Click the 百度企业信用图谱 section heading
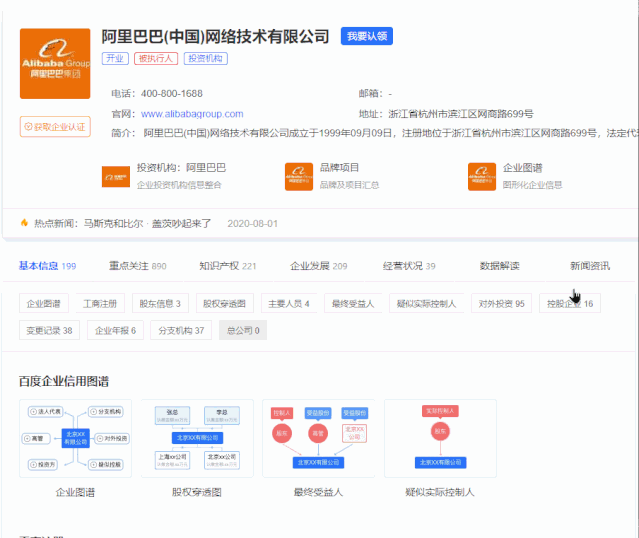 (64, 381)
